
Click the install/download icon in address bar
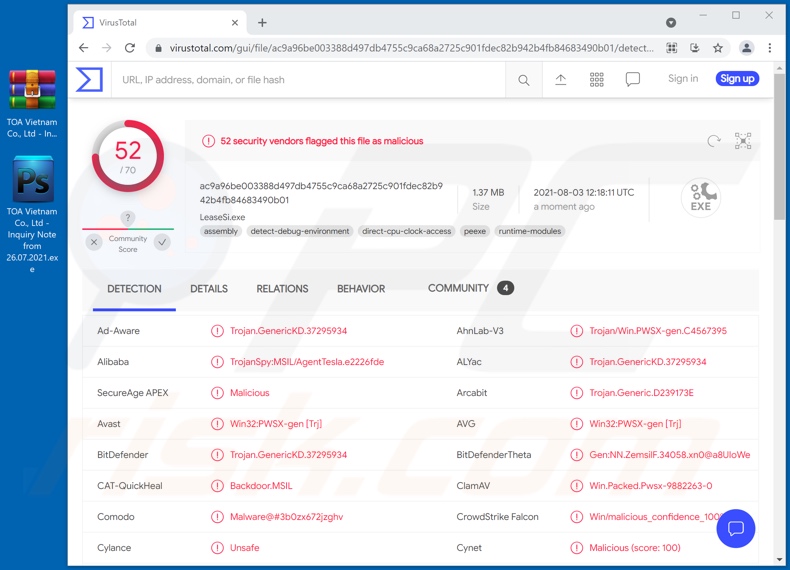695,48
